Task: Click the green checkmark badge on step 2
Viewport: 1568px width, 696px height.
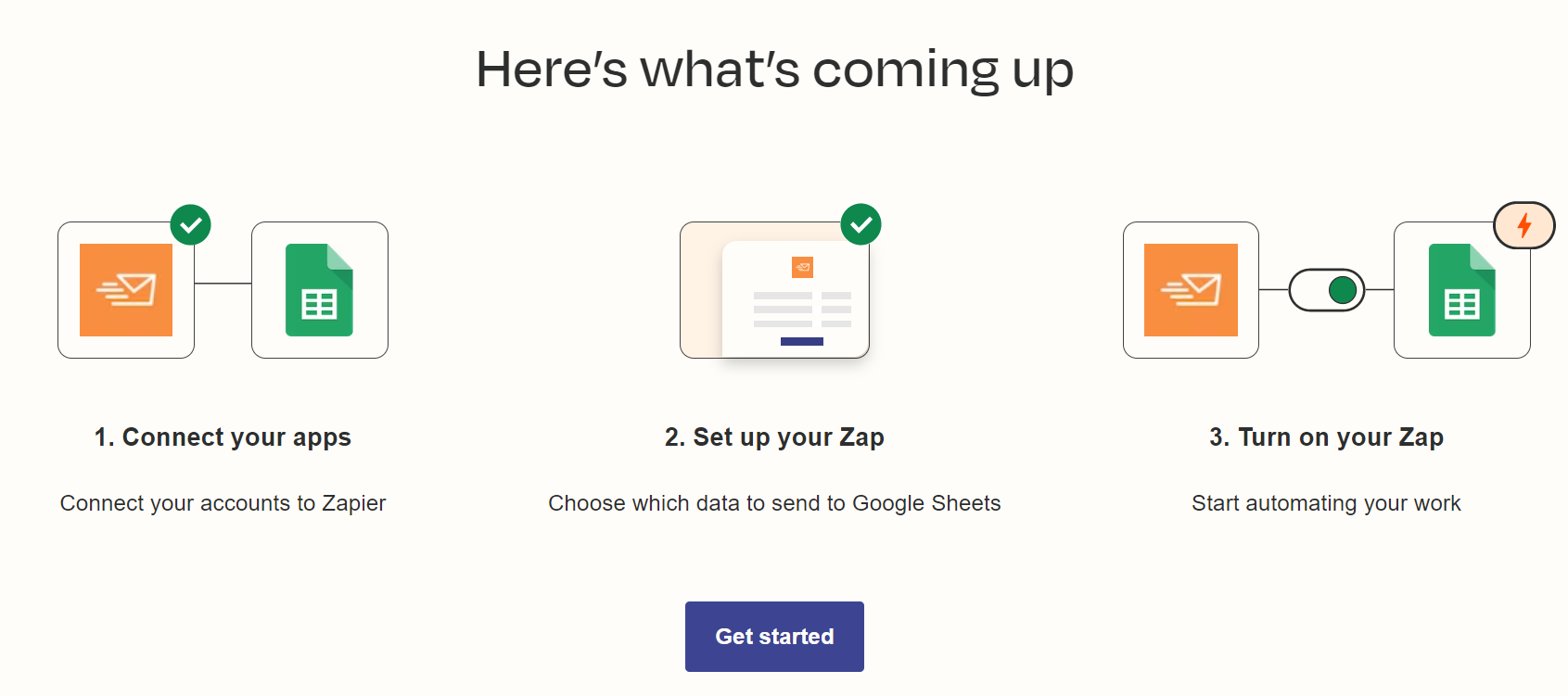Action: 860,224
